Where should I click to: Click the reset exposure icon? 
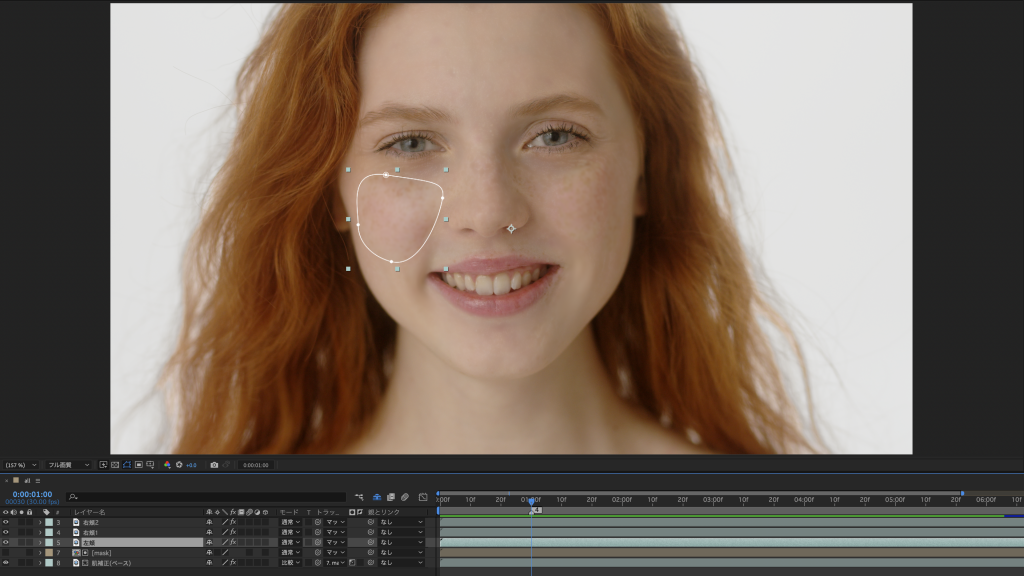(x=179, y=465)
